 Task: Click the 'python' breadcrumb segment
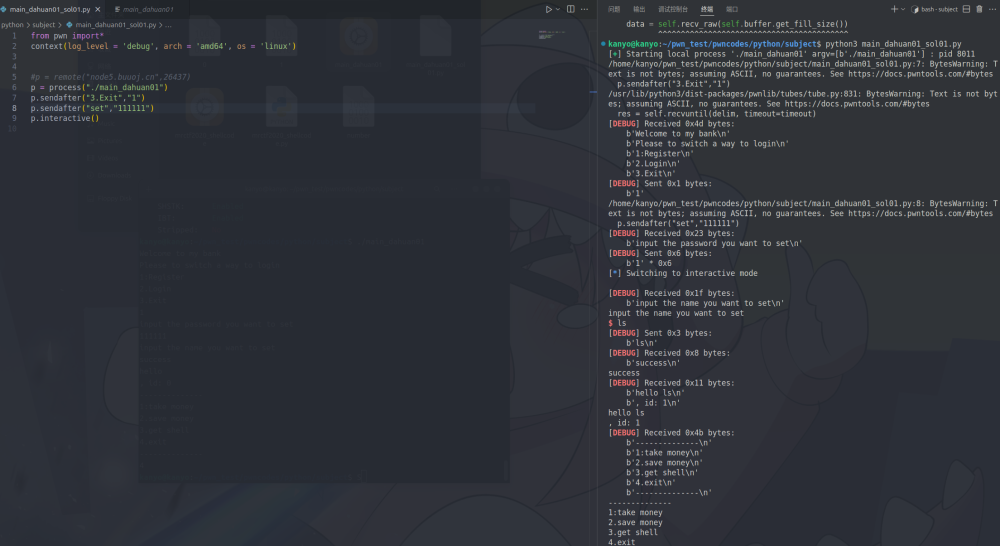[12, 24]
